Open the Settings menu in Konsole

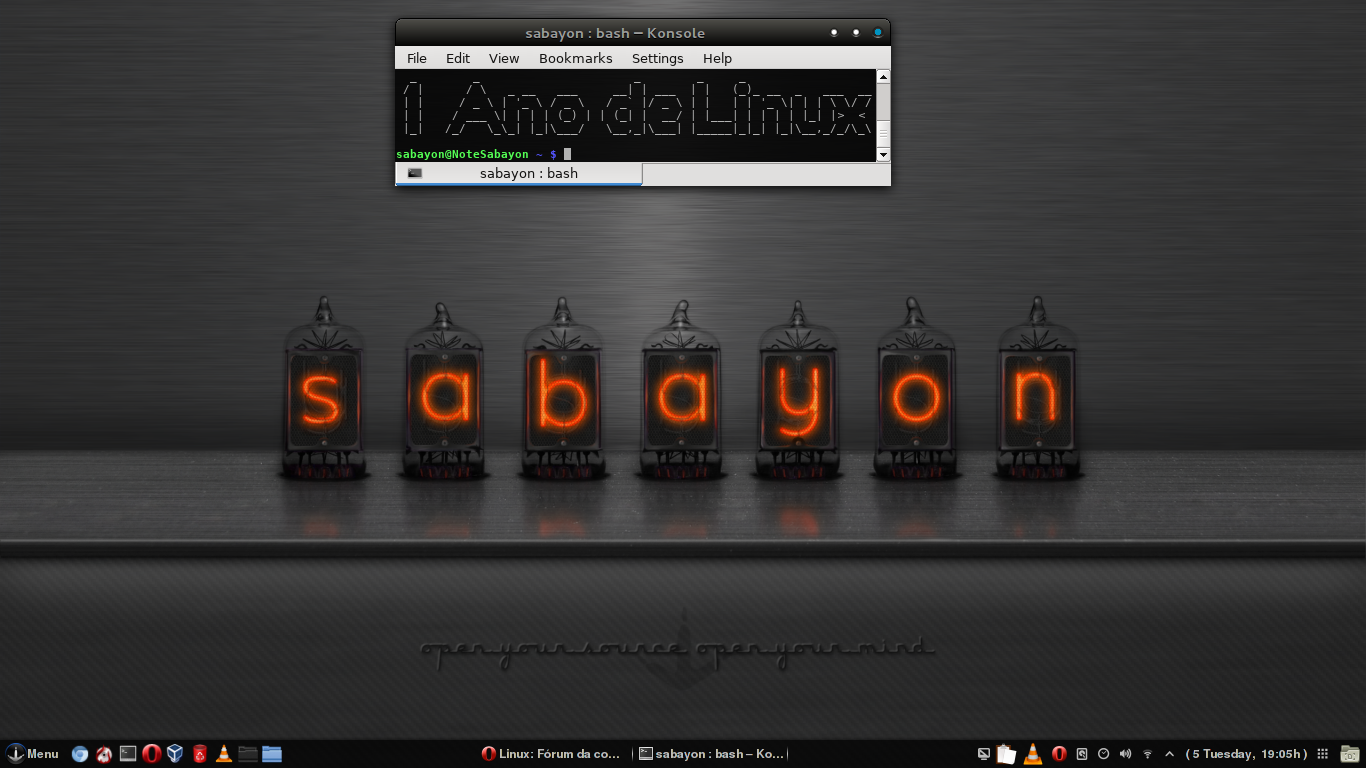click(657, 58)
